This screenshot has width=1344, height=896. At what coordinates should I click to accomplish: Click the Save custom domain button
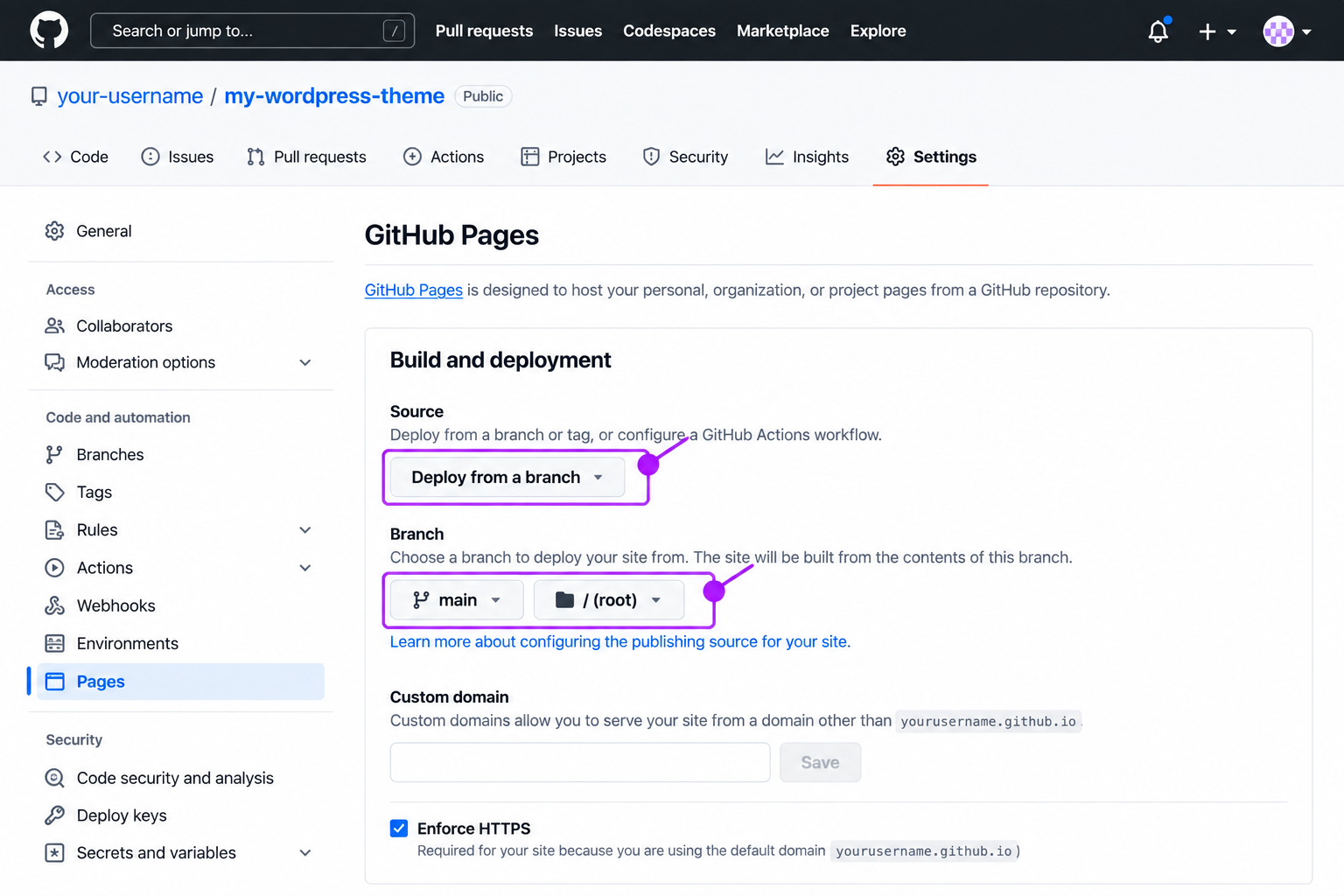coord(820,762)
